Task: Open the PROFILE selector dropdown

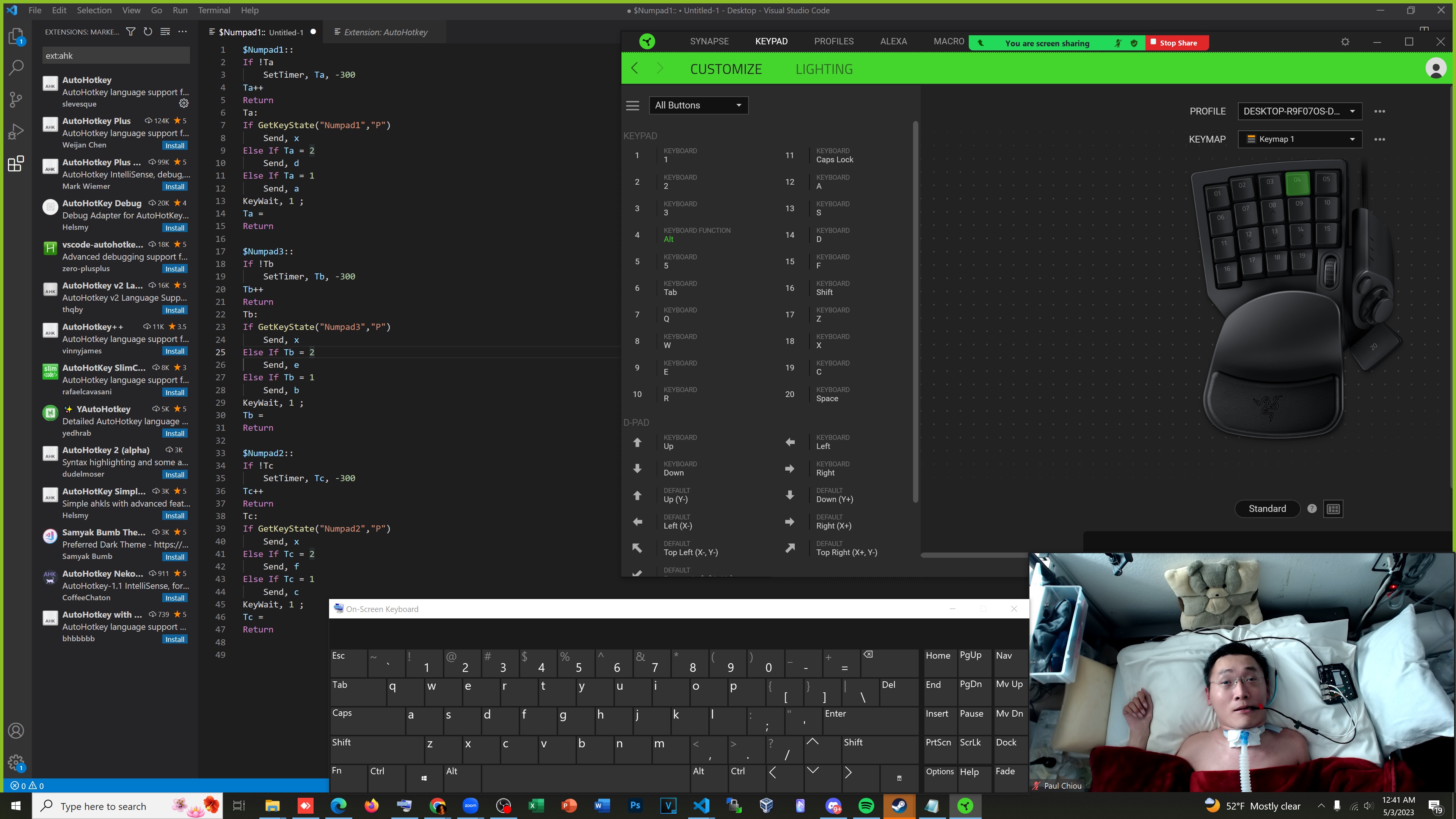Action: tap(1299, 111)
